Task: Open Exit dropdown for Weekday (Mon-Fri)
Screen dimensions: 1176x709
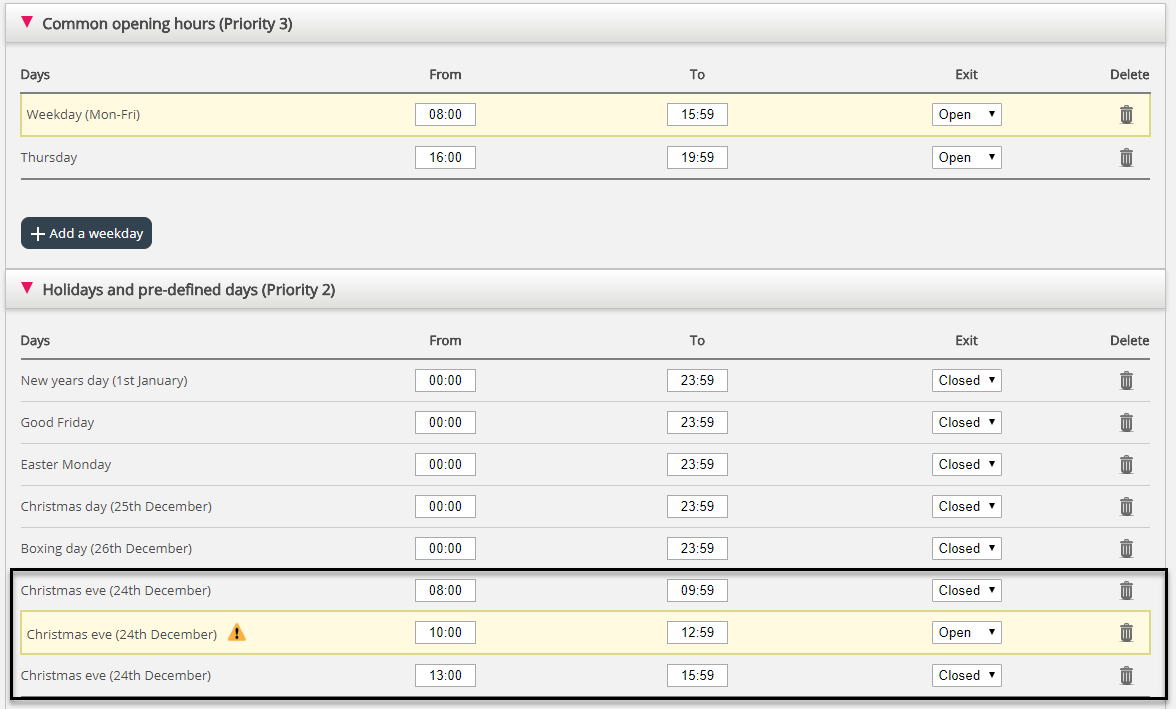Action: point(966,115)
